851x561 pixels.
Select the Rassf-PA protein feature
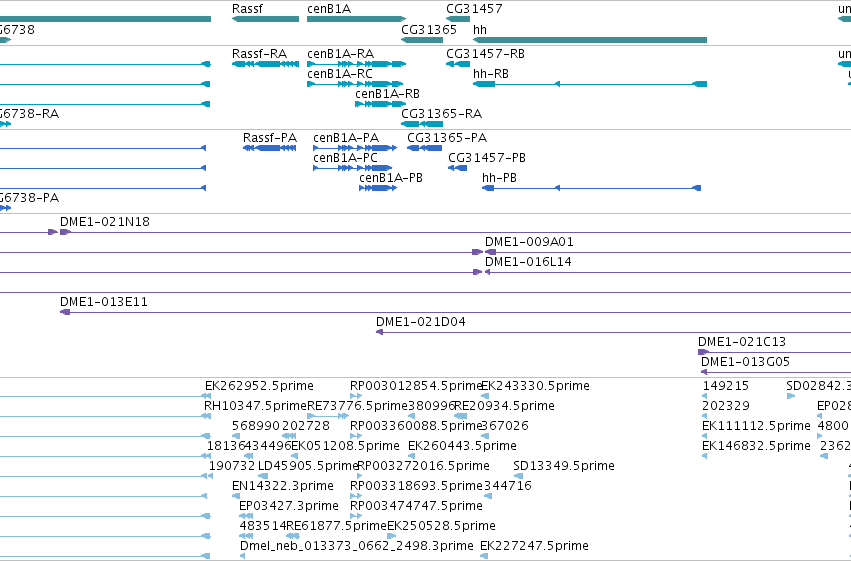270,148
